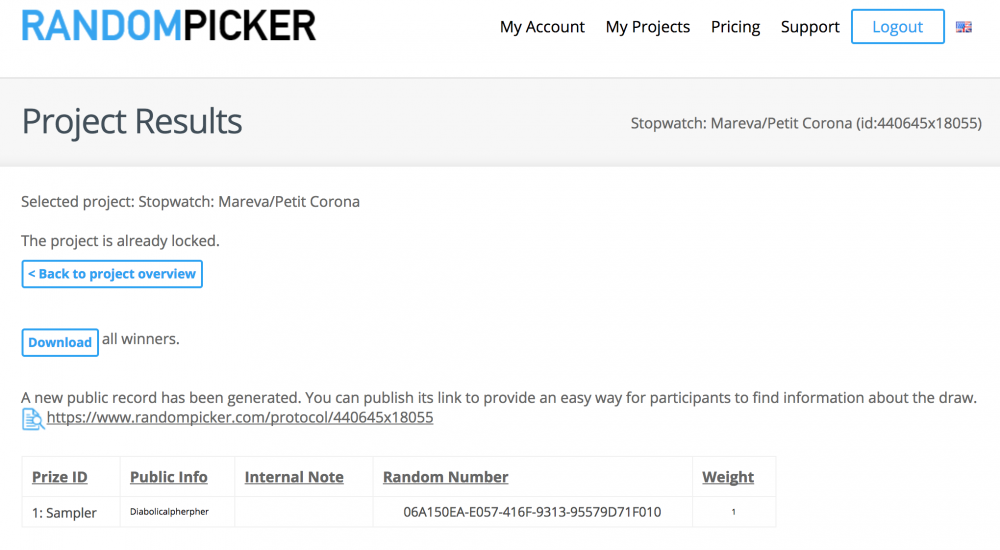
Task: Sort table by Public Info column
Action: click(169, 477)
